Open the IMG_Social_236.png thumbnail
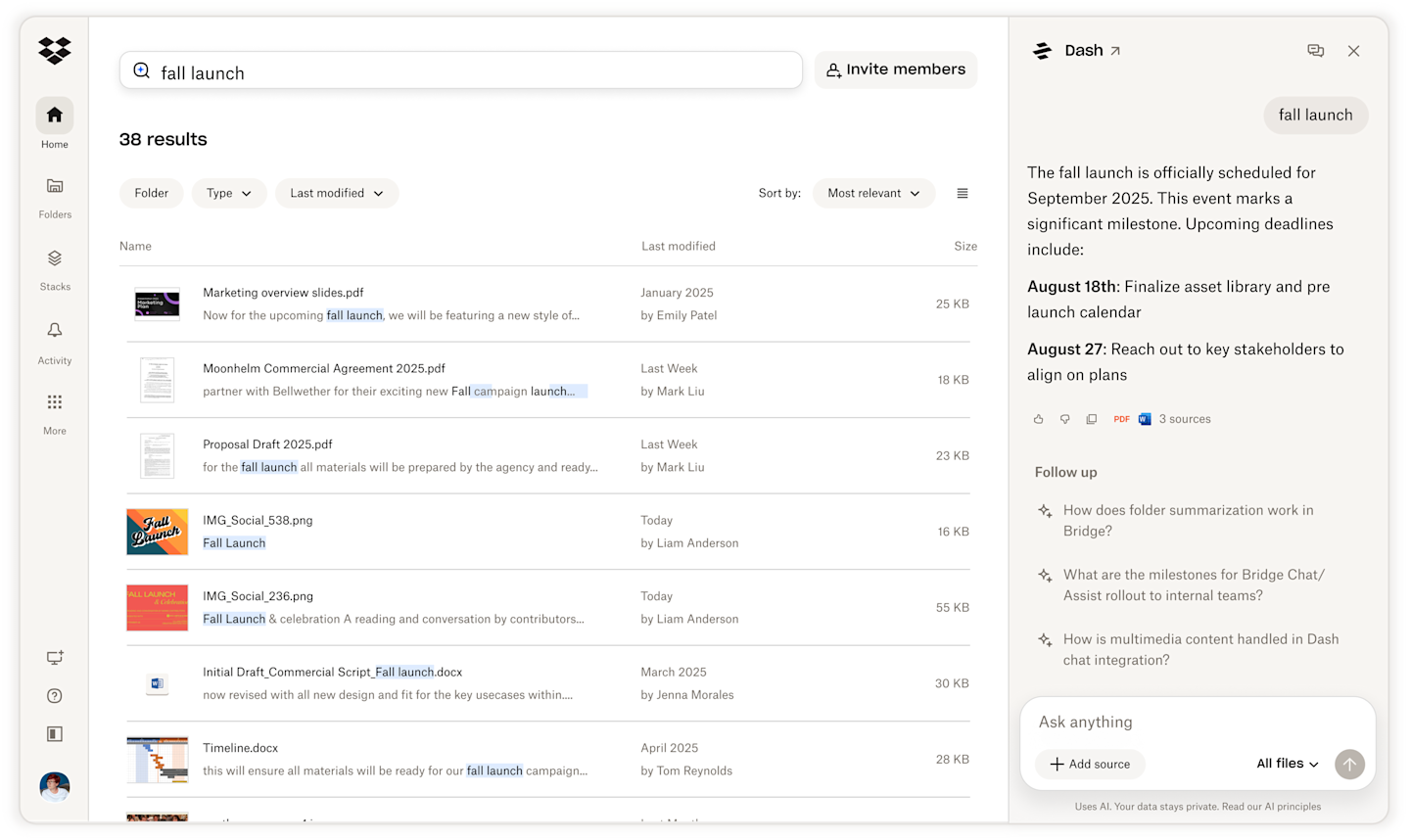 [157, 608]
